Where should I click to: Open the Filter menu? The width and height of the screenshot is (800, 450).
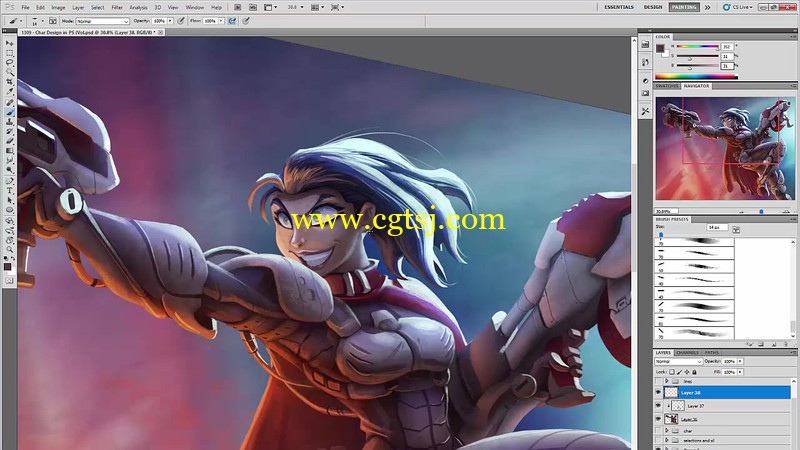click(117, 8)
